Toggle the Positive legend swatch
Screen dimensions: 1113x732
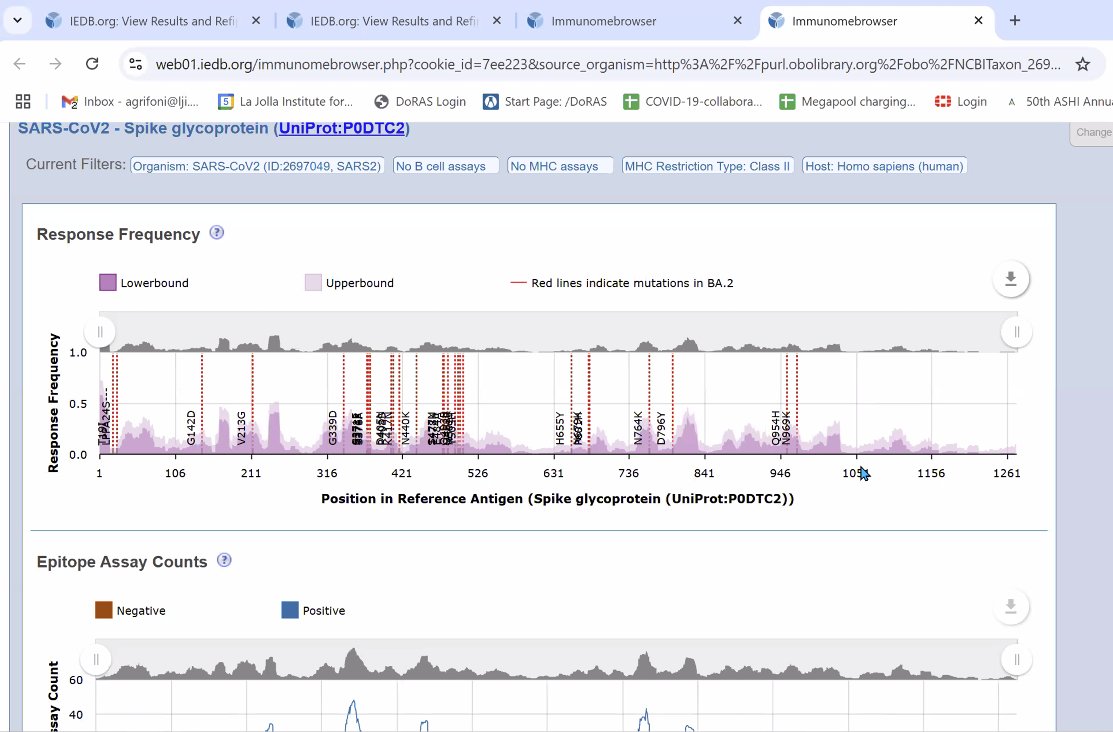tap(290, 611)
